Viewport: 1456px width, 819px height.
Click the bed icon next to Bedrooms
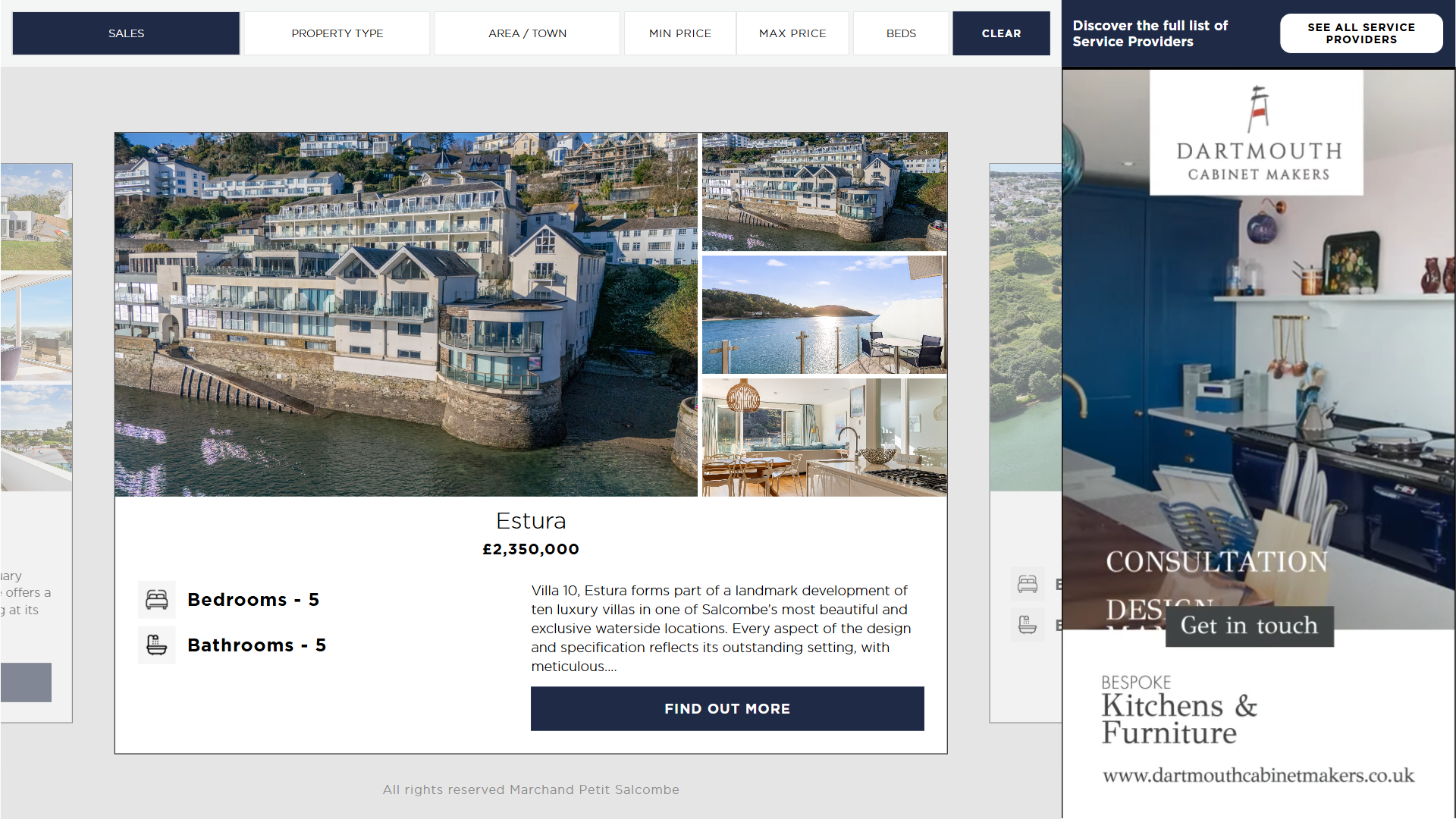[157, 600]
